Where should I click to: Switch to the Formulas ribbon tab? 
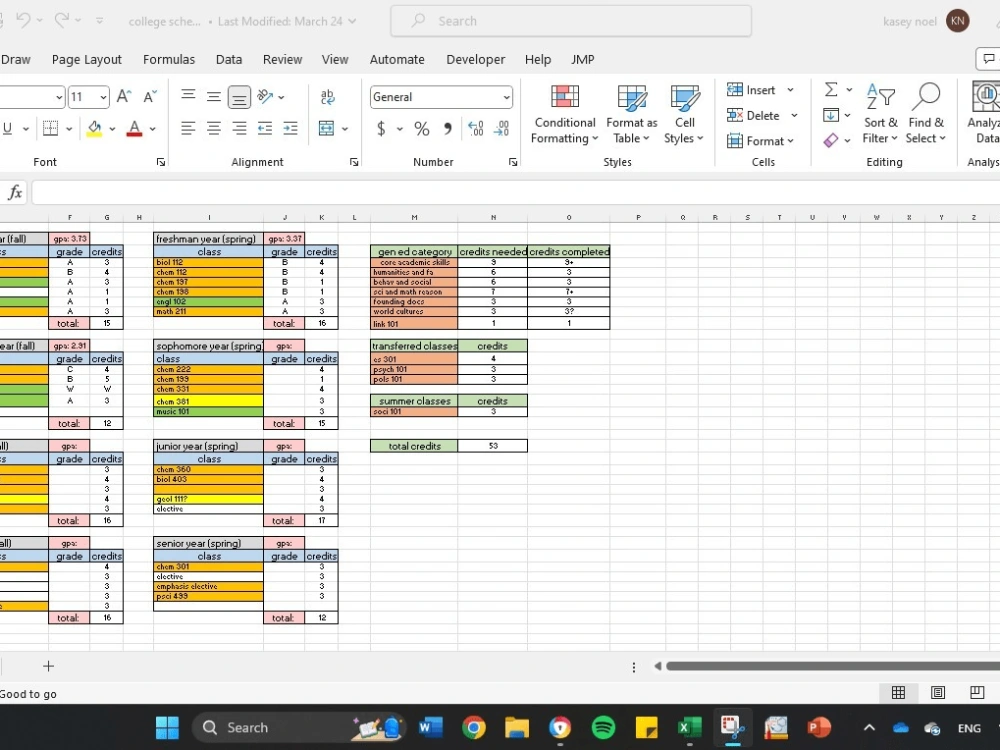point(168,59)
